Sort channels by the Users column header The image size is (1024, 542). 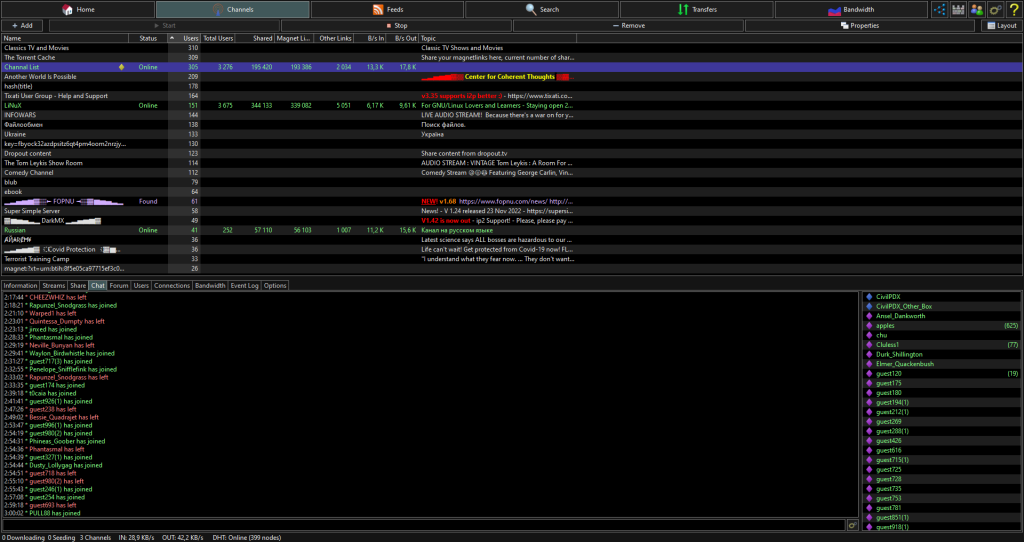(x=184, y=39)
